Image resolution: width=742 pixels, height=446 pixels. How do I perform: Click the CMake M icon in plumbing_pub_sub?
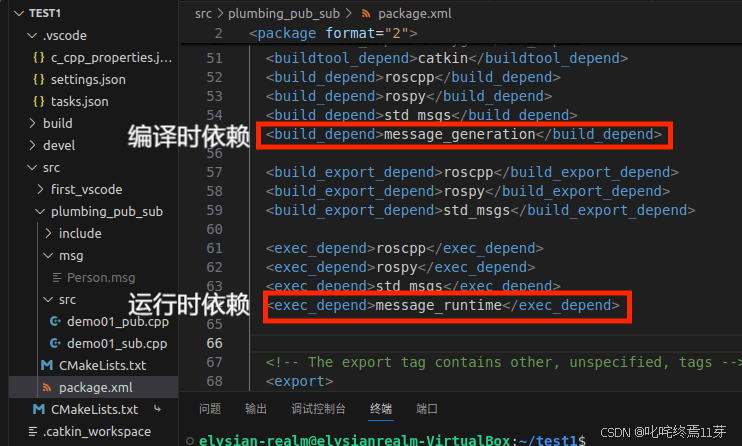click(47, 366)
